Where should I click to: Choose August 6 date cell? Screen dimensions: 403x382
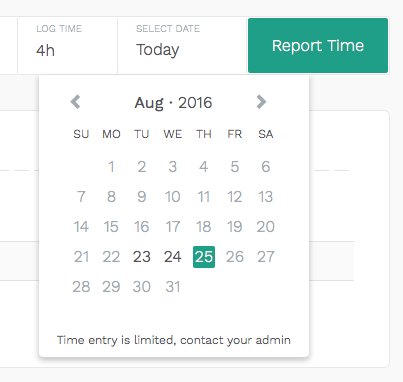pos(265,167)
